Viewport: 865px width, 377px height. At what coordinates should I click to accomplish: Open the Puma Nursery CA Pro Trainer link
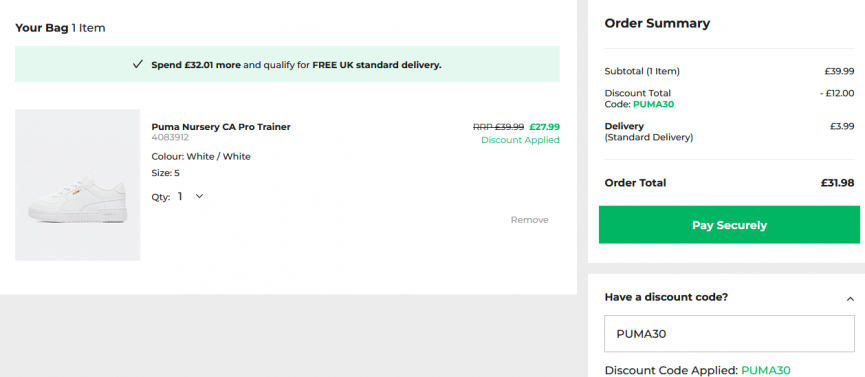(221, 127)
